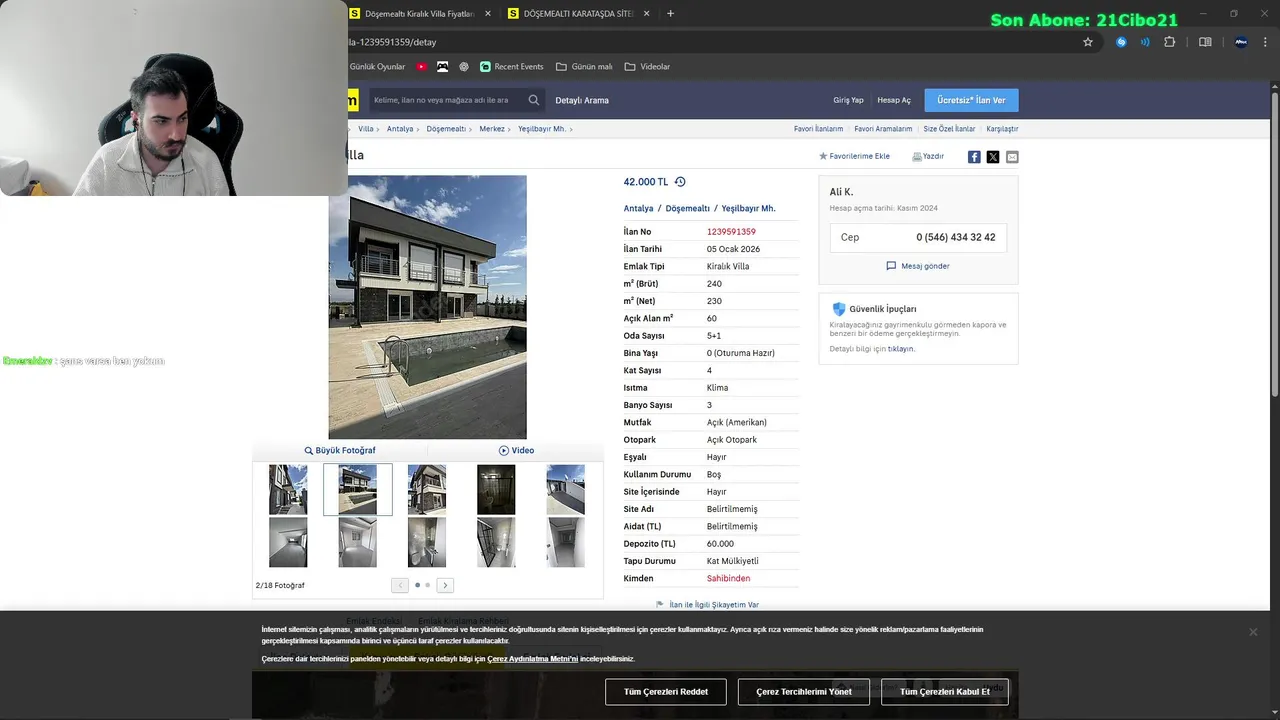This screenshot has width=1280, height=720.
Task: Open a new browser tab
Action: [x=670, y=14]
